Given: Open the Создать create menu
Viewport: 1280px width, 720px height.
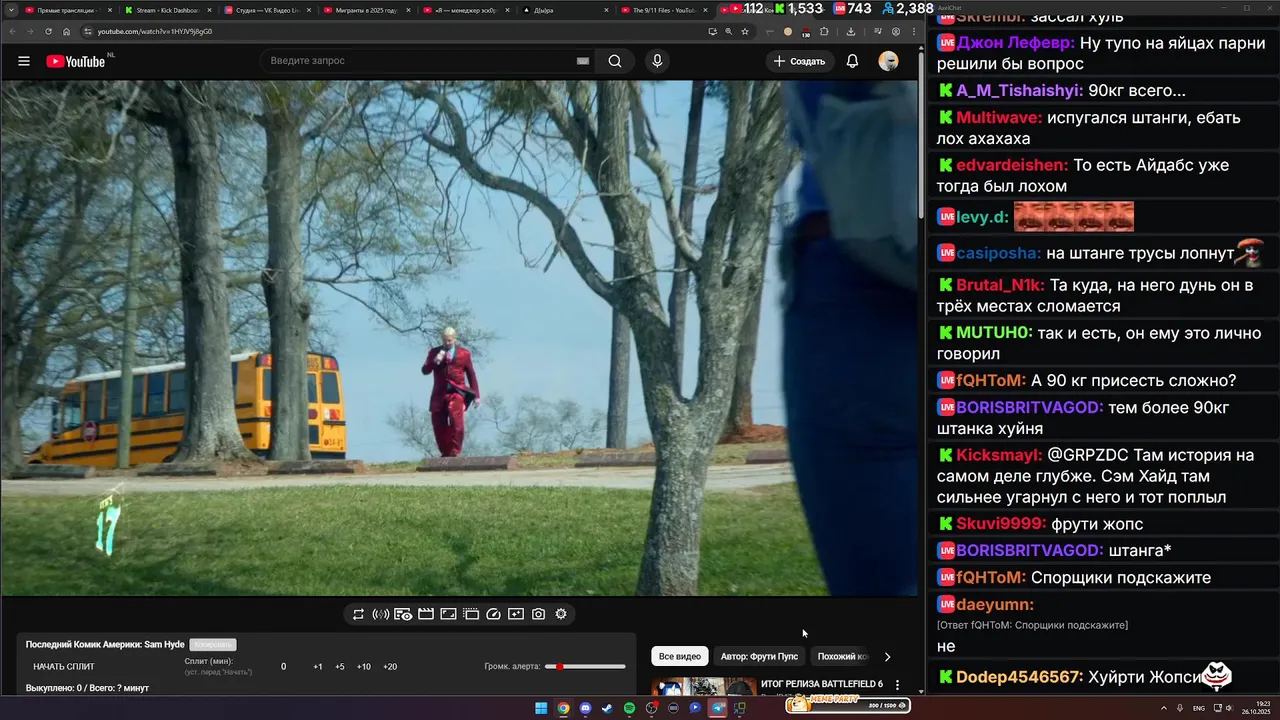Looking at the screenshot, I should point(800,61).
